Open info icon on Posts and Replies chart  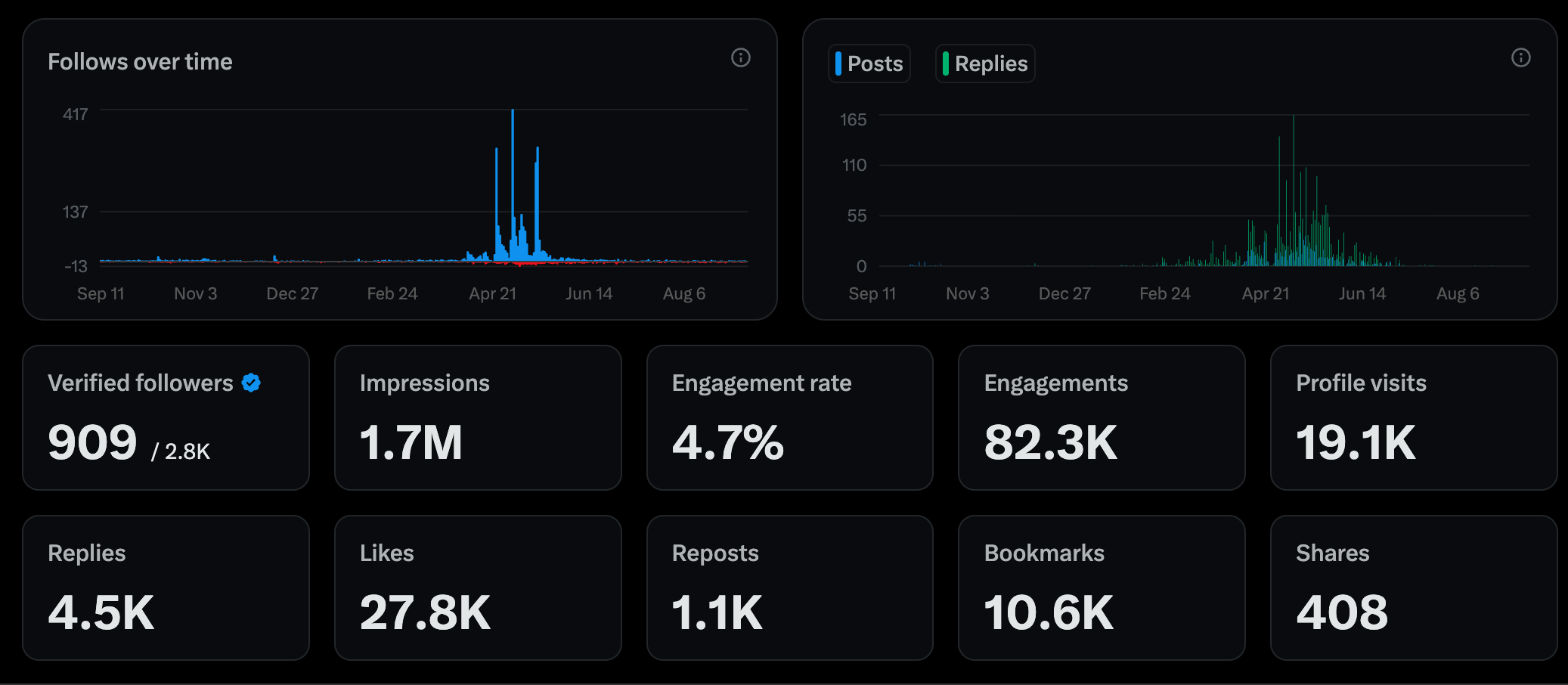[1521, 57]
